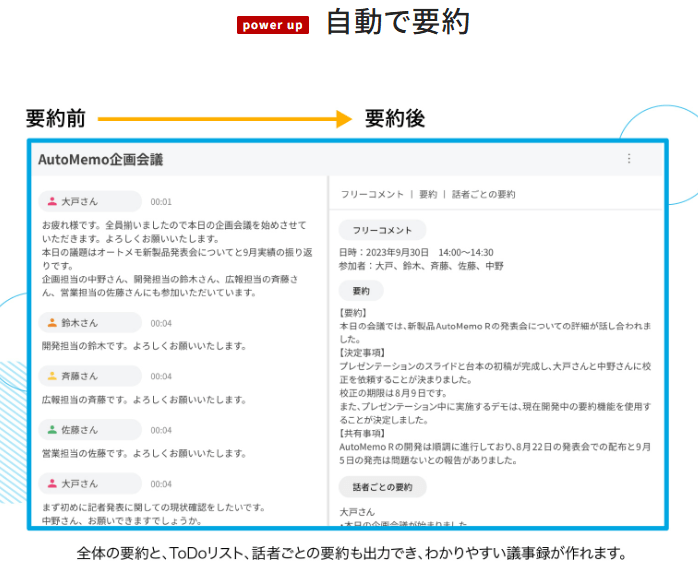698x580 pixels.
Task: Click the 00:04 timestamp next to 斉藤さん
Action: click(x=161, y=377)
